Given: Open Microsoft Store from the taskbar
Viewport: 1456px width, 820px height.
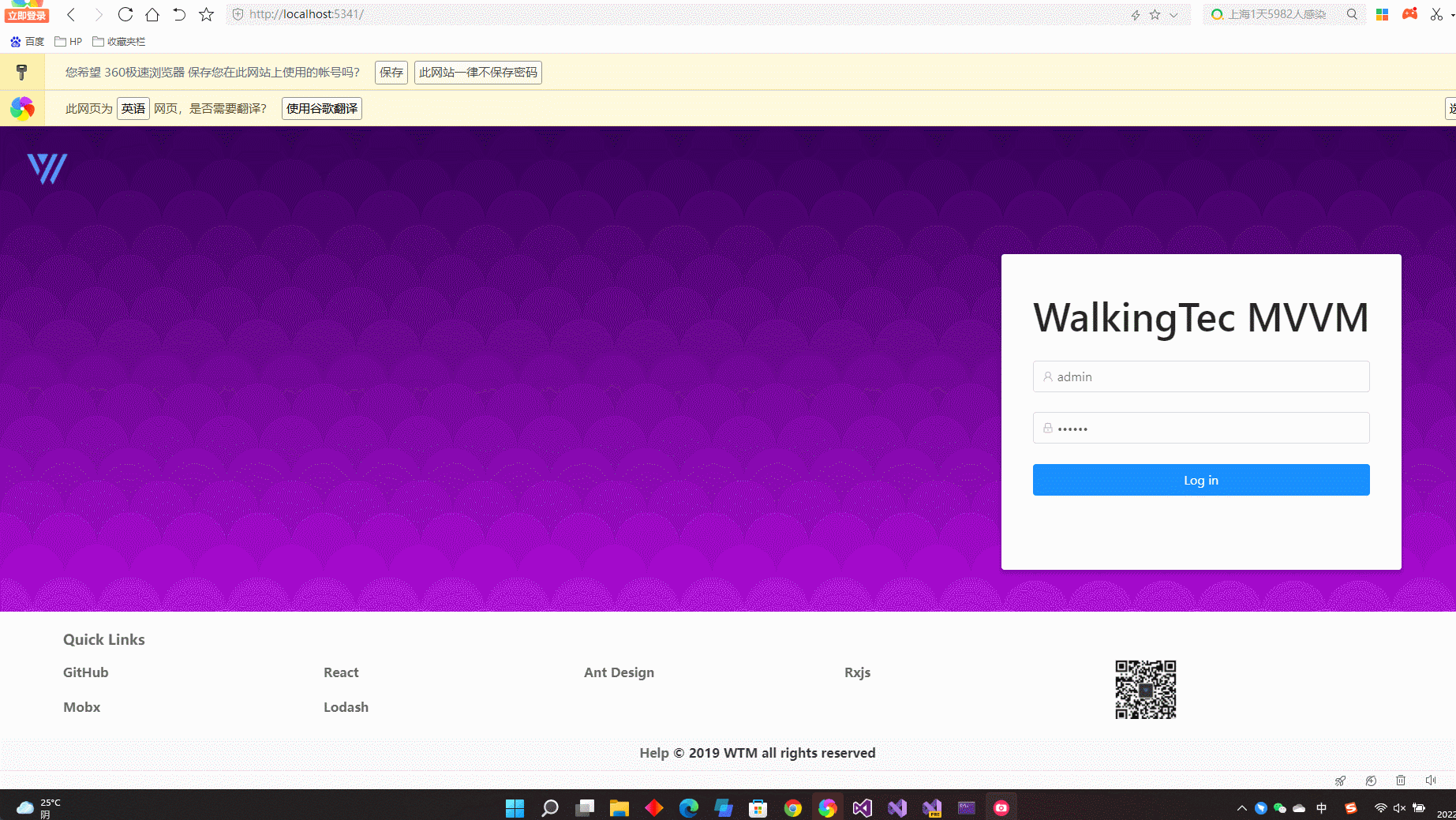Looking at the screenshot, I should (758, 808).
